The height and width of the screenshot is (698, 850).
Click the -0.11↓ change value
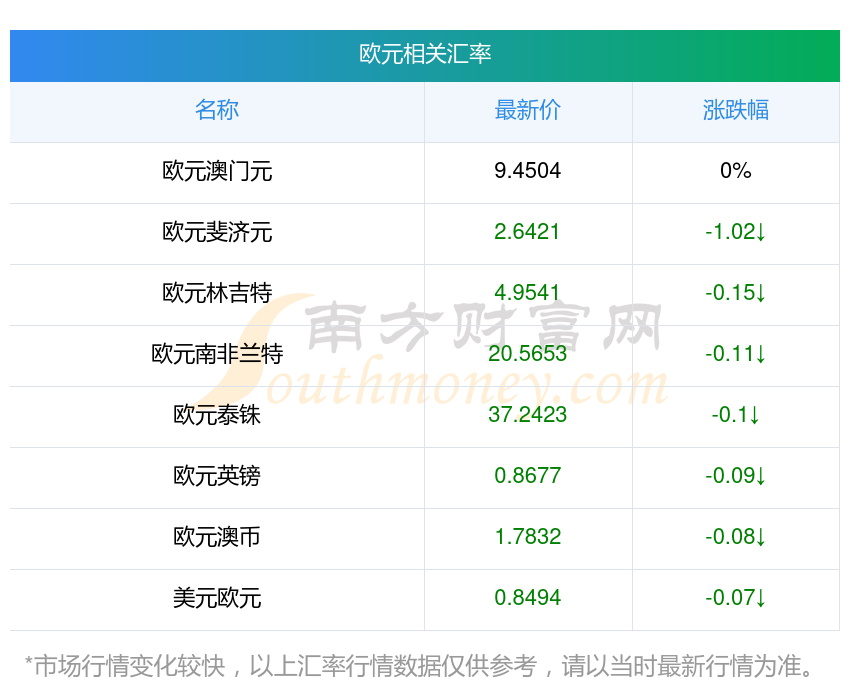736,354
